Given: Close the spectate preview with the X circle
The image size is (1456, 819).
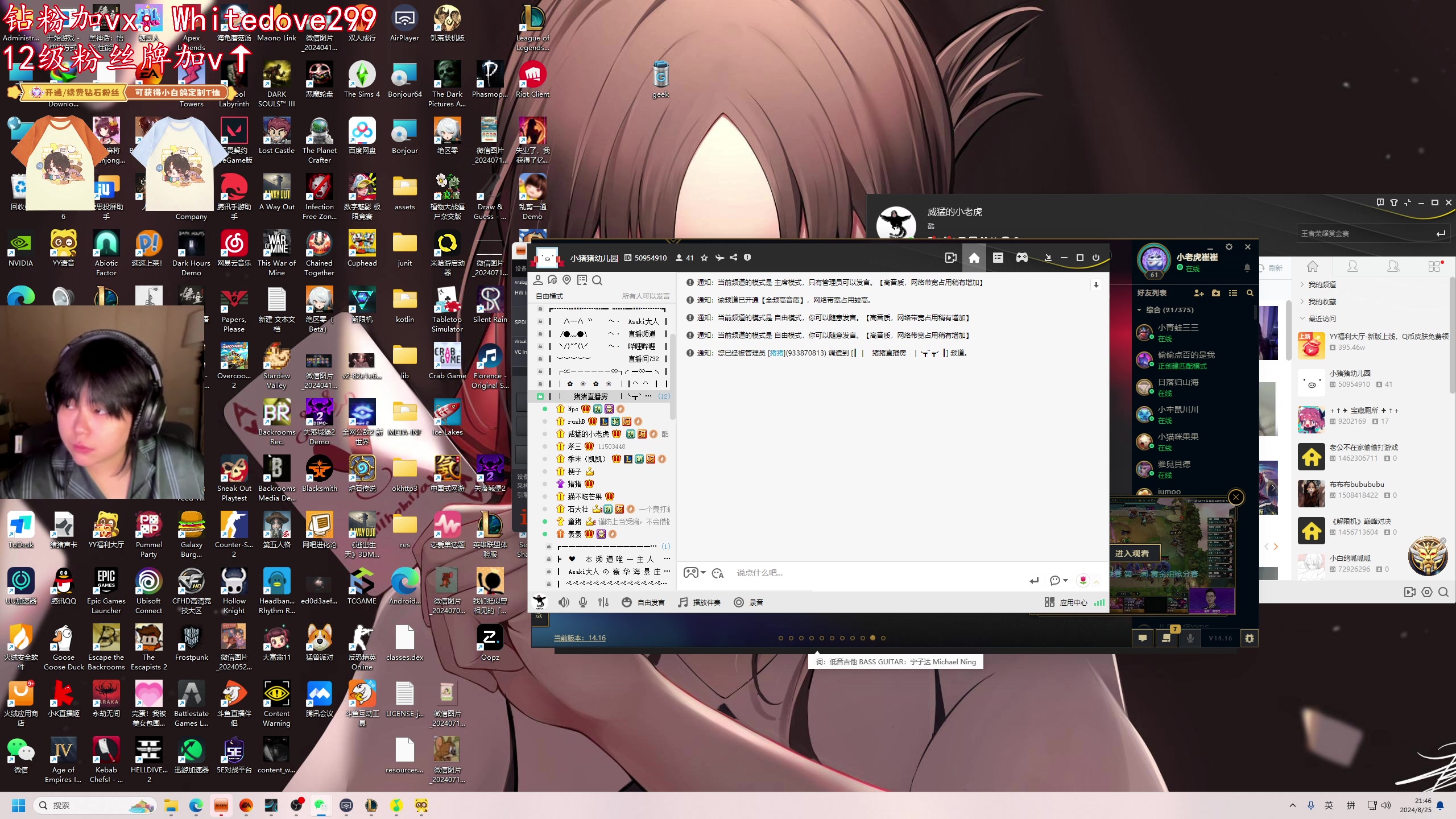Looking at the screenshot, I should point(1235,498).
